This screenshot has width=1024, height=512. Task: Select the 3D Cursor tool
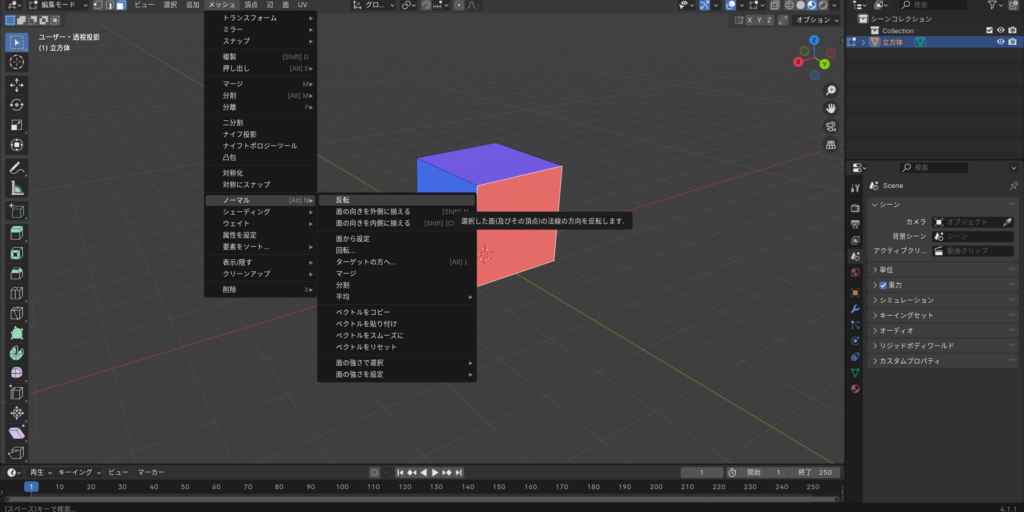coord(17,62)
